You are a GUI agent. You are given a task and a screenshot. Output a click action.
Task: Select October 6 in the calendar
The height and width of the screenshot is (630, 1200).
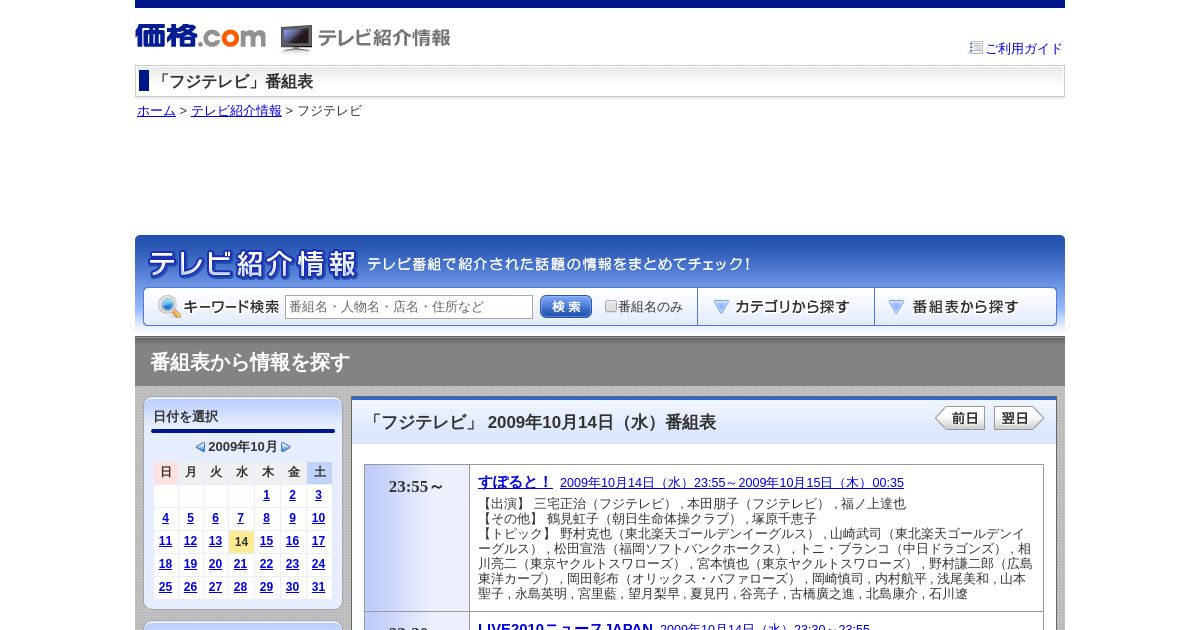click(215, 518)
